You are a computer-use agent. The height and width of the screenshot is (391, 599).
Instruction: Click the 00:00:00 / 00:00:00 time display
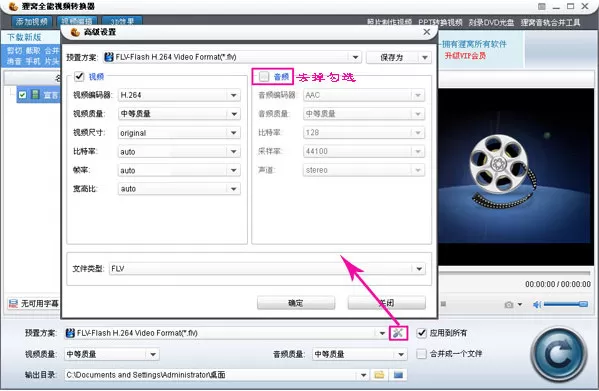pyautogui.click(x=558, y=284)
